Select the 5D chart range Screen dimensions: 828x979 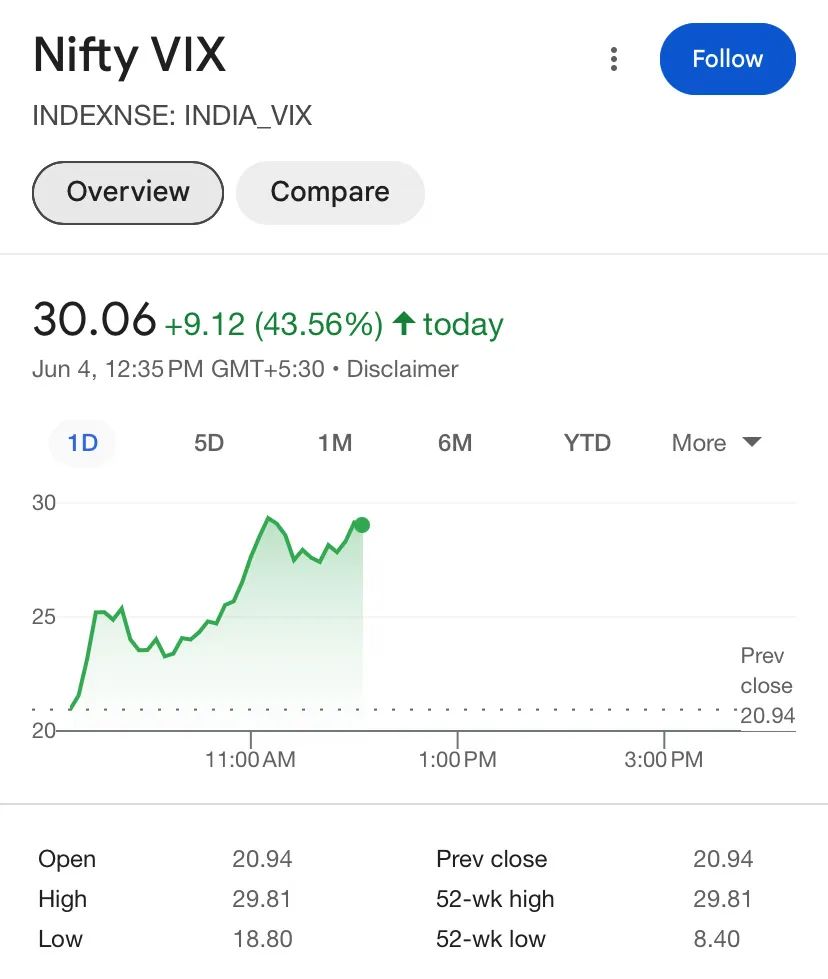click(x=209, y=443)
